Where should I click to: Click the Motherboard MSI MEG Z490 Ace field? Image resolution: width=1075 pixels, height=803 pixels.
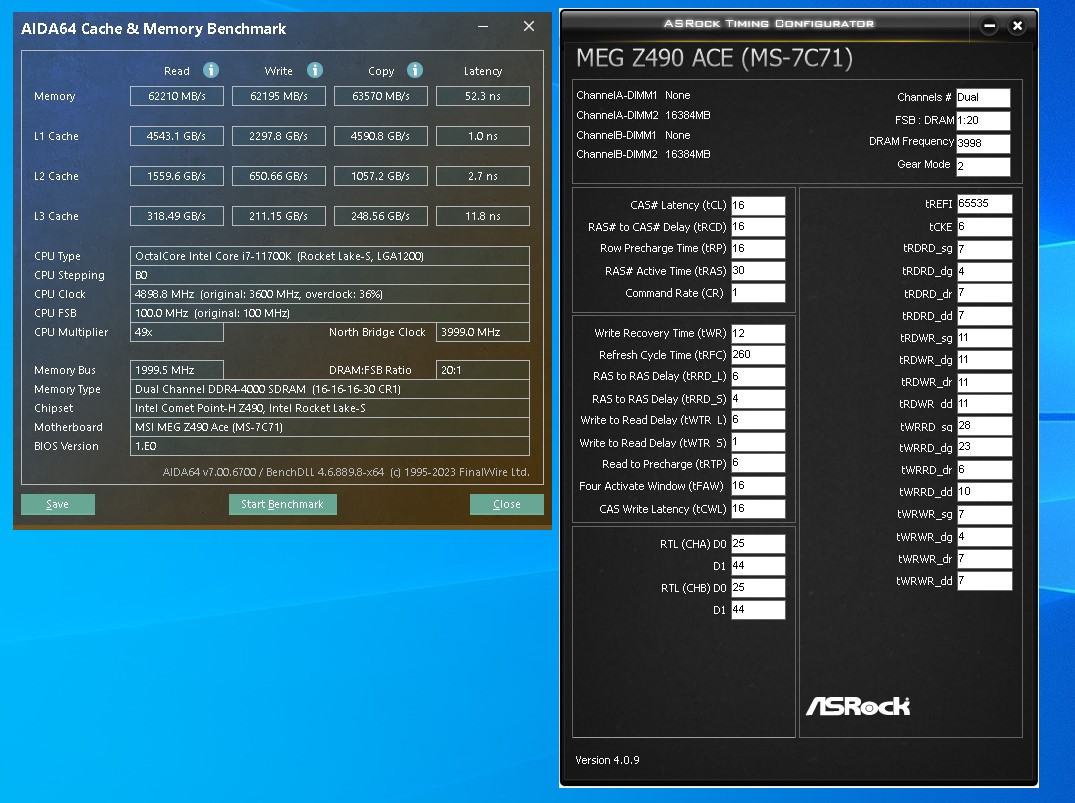(x=330, y=427)
